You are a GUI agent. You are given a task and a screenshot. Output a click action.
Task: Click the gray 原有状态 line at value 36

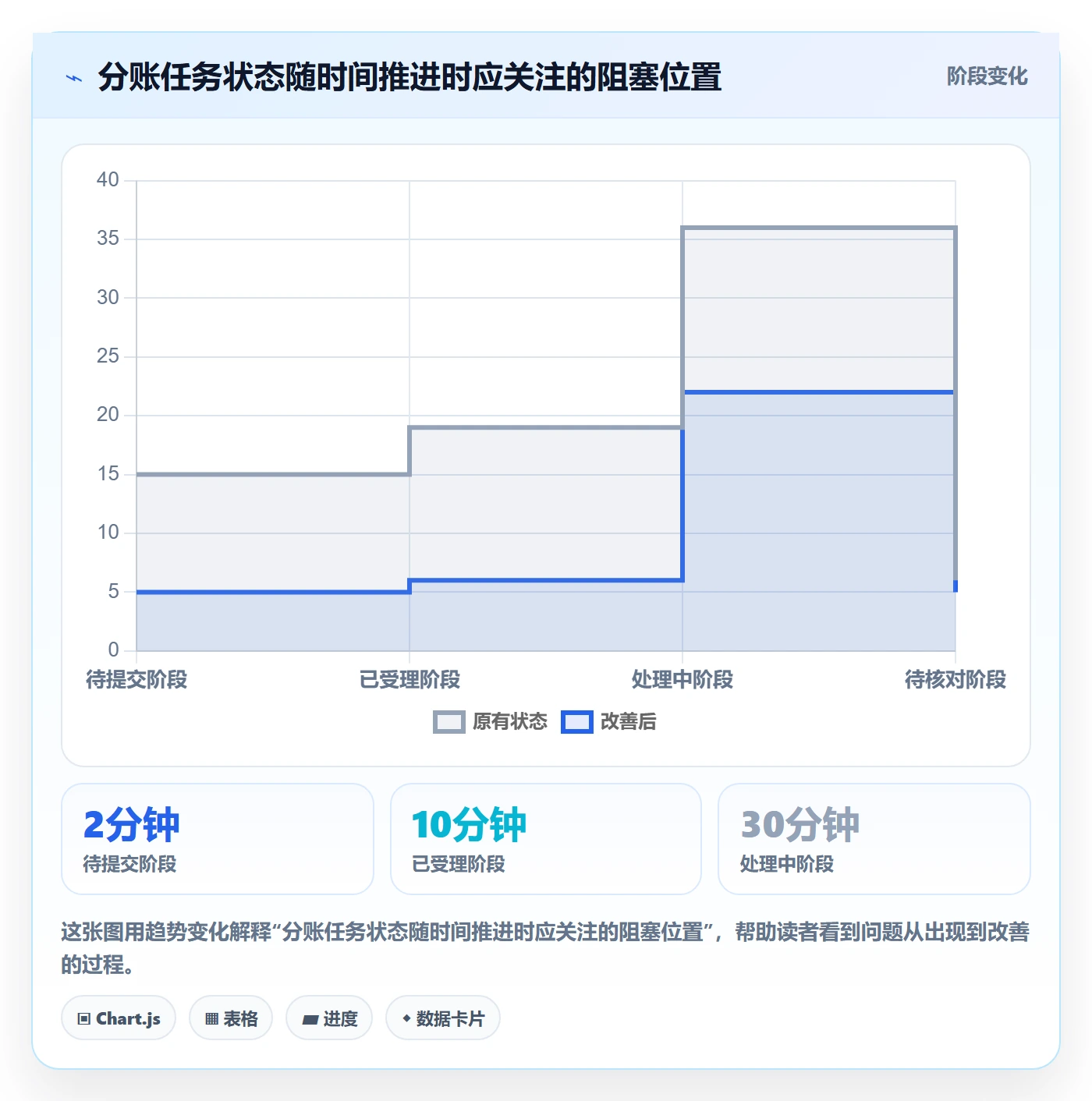point(819,228)
